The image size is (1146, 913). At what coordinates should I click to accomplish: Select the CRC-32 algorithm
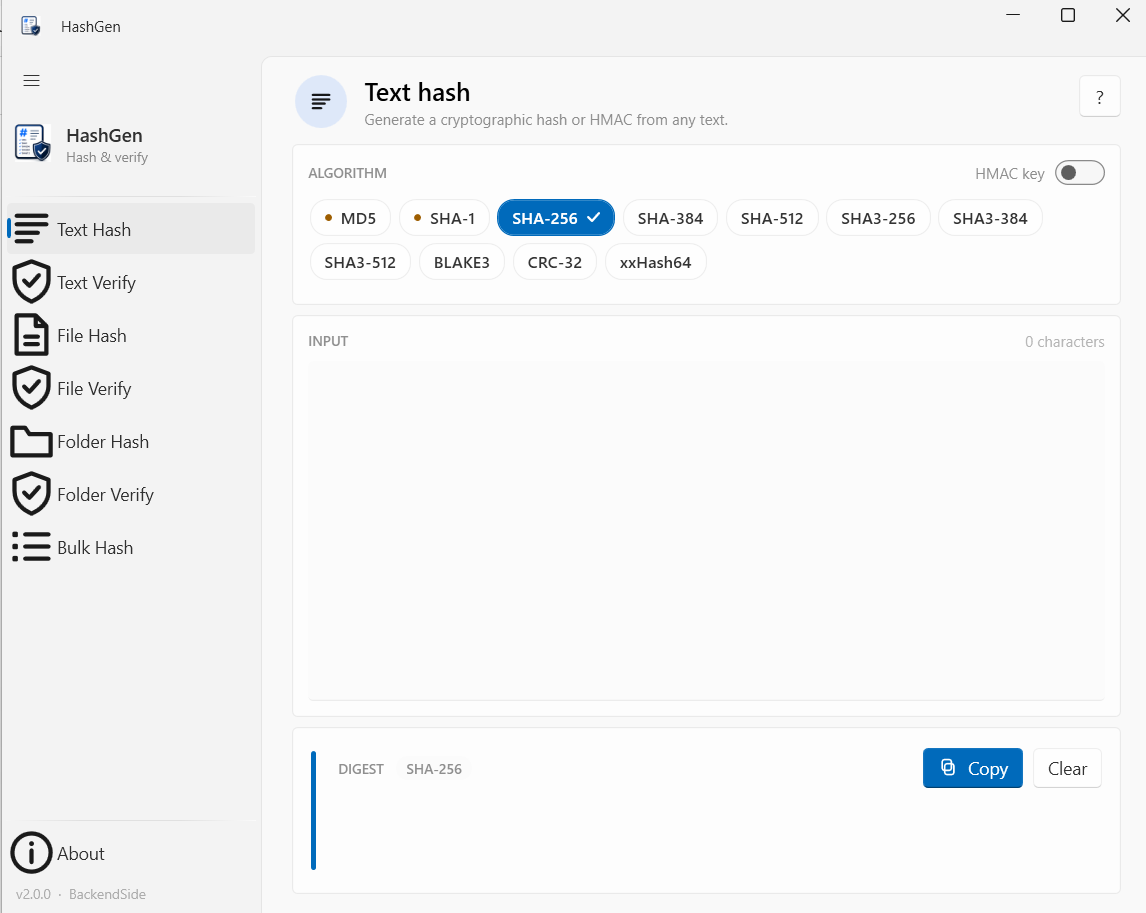pos(555,262)
